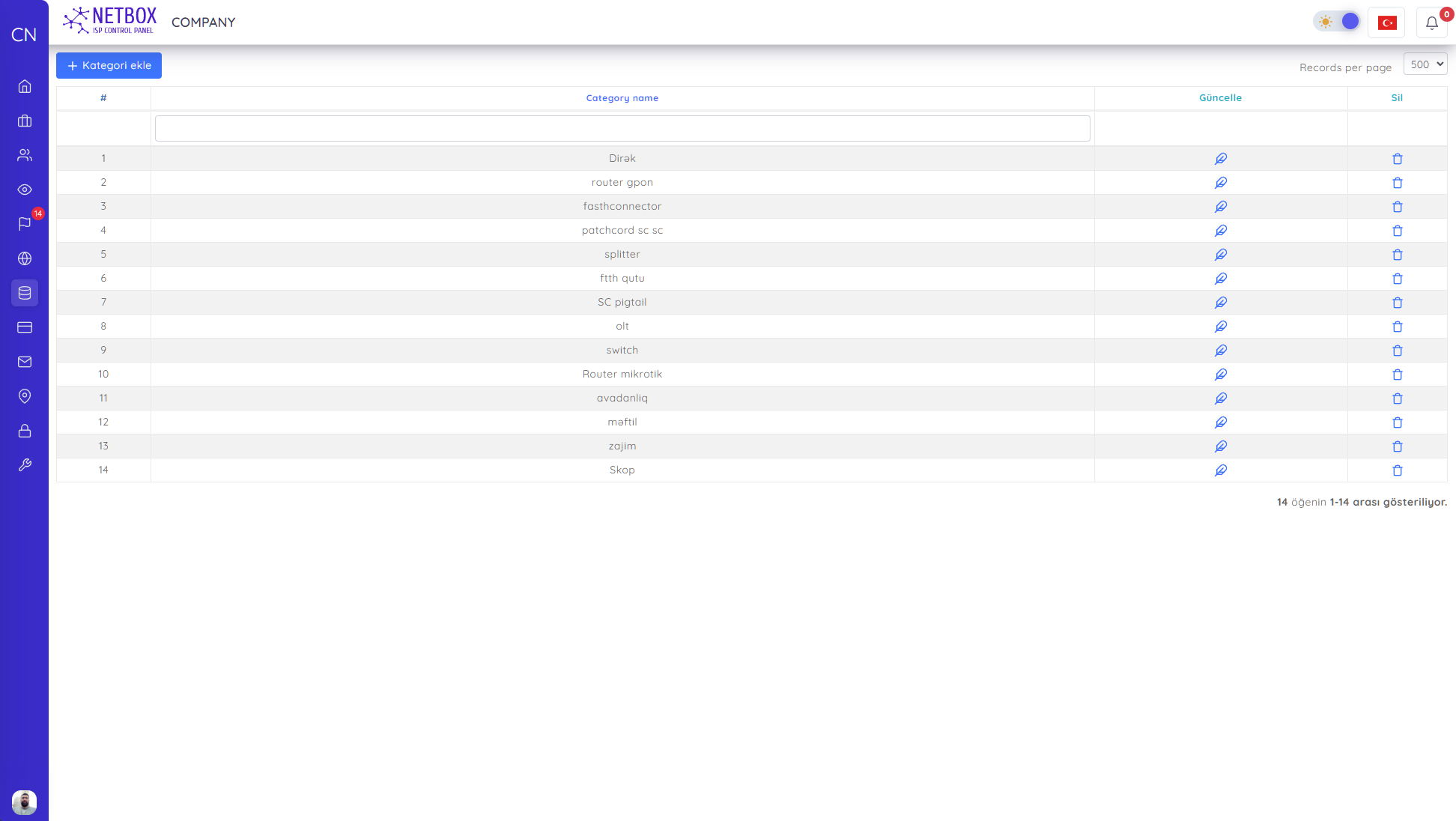The height and width of the screenshot is (821, 1456).
Task: Click the map pin sidebar icon
Action: coord(25,396)
